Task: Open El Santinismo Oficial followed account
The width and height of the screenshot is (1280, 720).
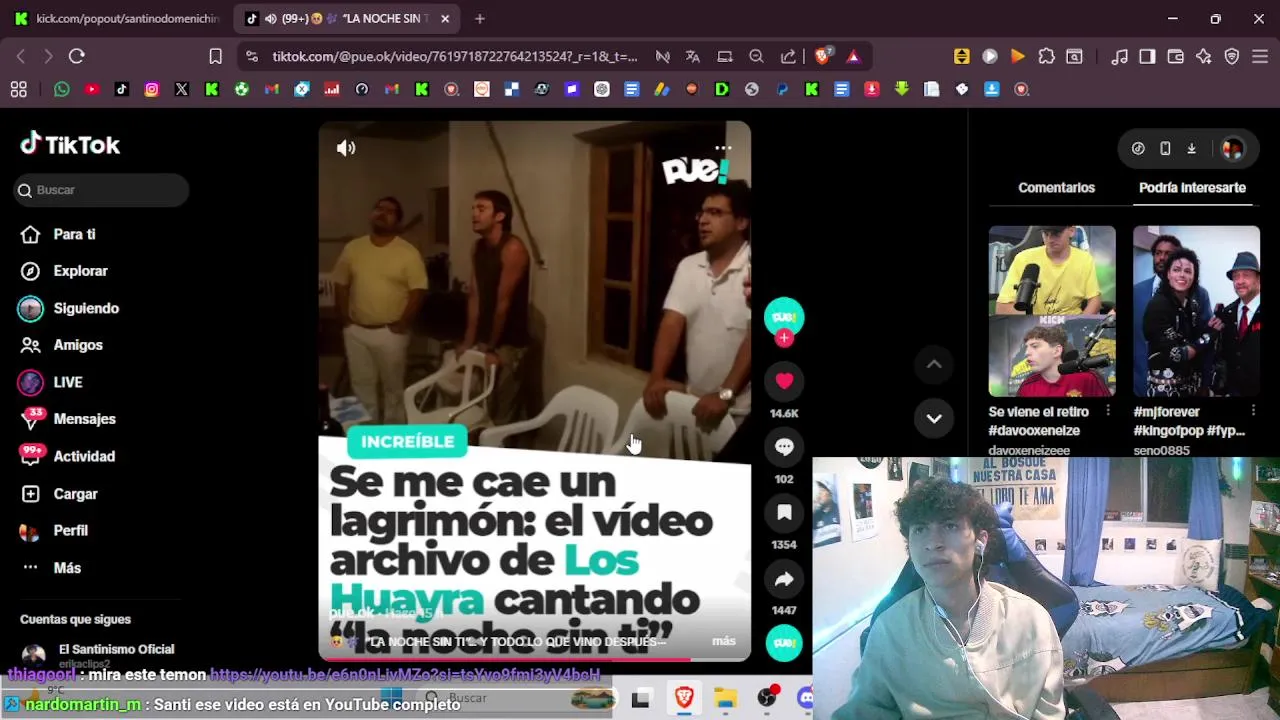Action: point(100,655)
